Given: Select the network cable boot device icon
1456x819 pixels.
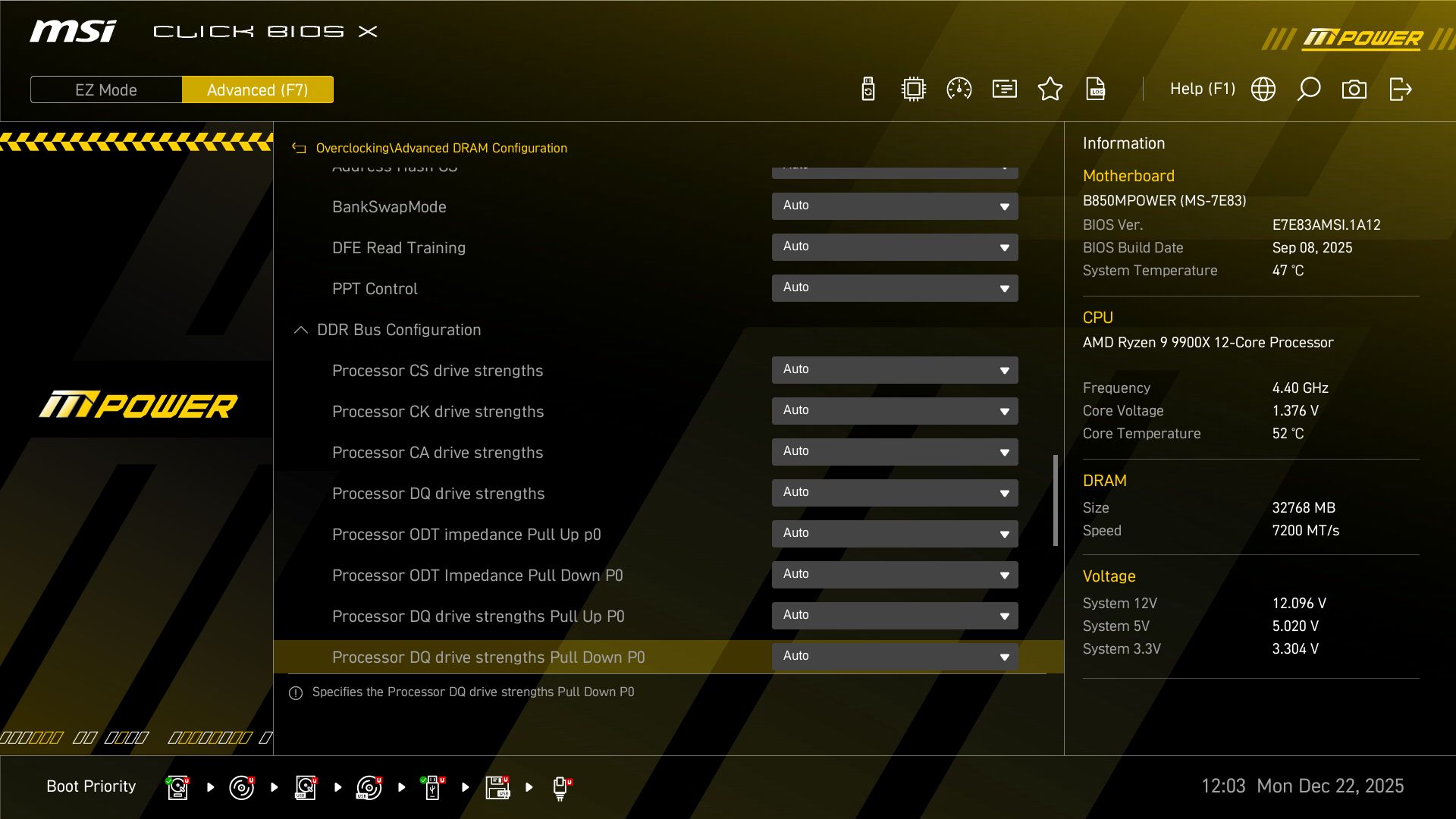Looking at the screenshot, I should coord(560,787).
